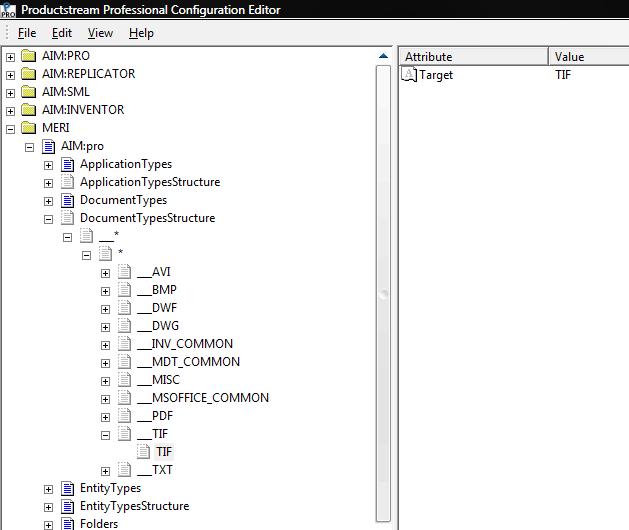
Task: Click the MERI folder icon
Action: pyautogui.click(x=28, y=128)
